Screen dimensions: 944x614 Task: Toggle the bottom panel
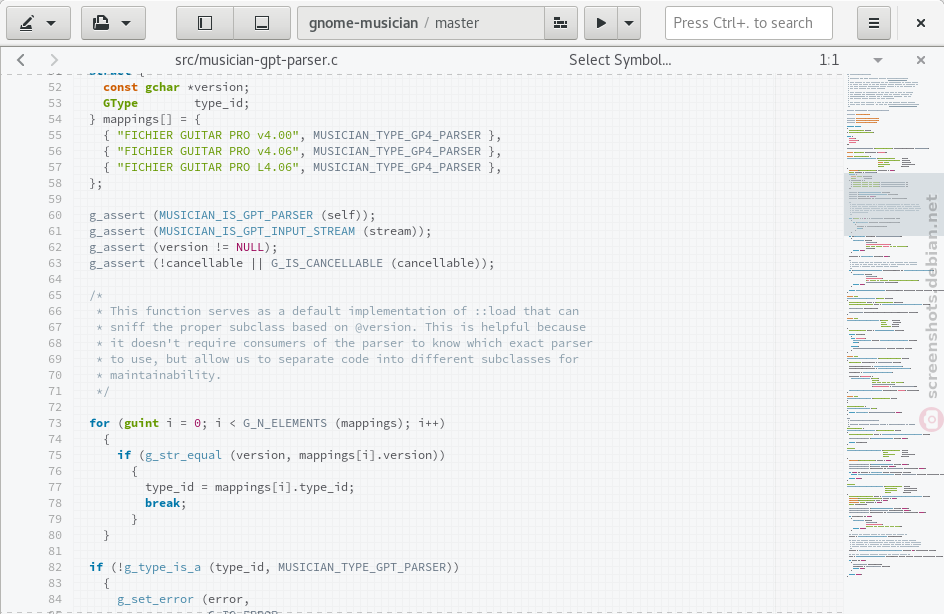(262, 23)
